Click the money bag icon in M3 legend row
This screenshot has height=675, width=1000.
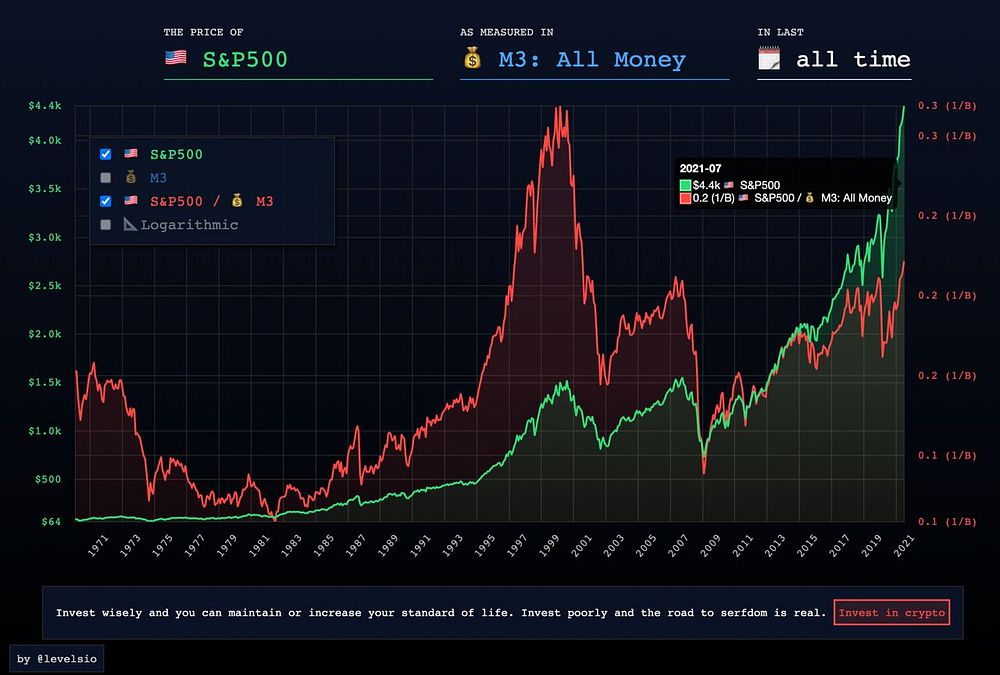click(x=131, y=177)
